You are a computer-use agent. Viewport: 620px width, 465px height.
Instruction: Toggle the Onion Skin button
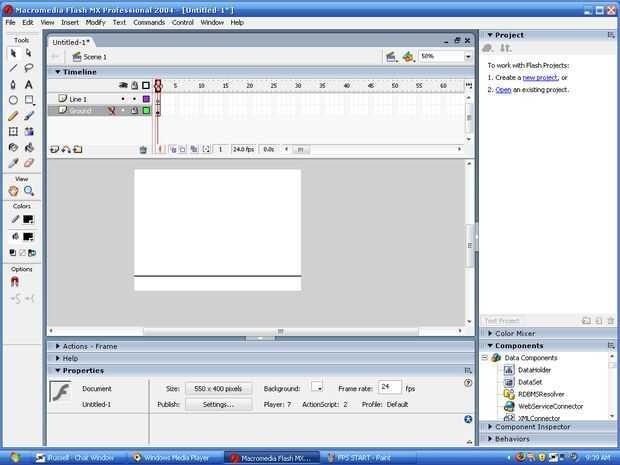coord(173,149)
